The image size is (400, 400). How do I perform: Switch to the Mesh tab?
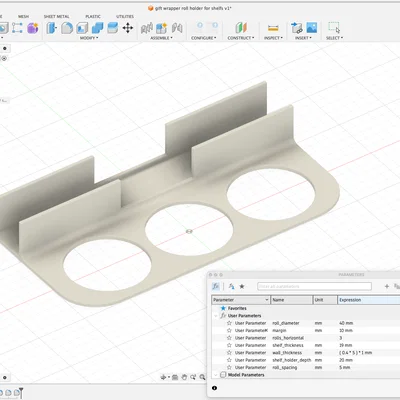pyautogui.click(x=23, y=16)
